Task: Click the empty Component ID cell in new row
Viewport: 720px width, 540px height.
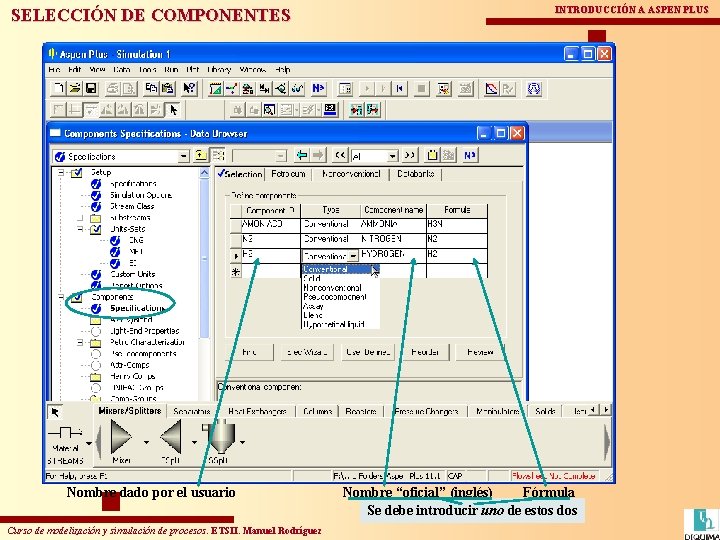Action: 271,271
